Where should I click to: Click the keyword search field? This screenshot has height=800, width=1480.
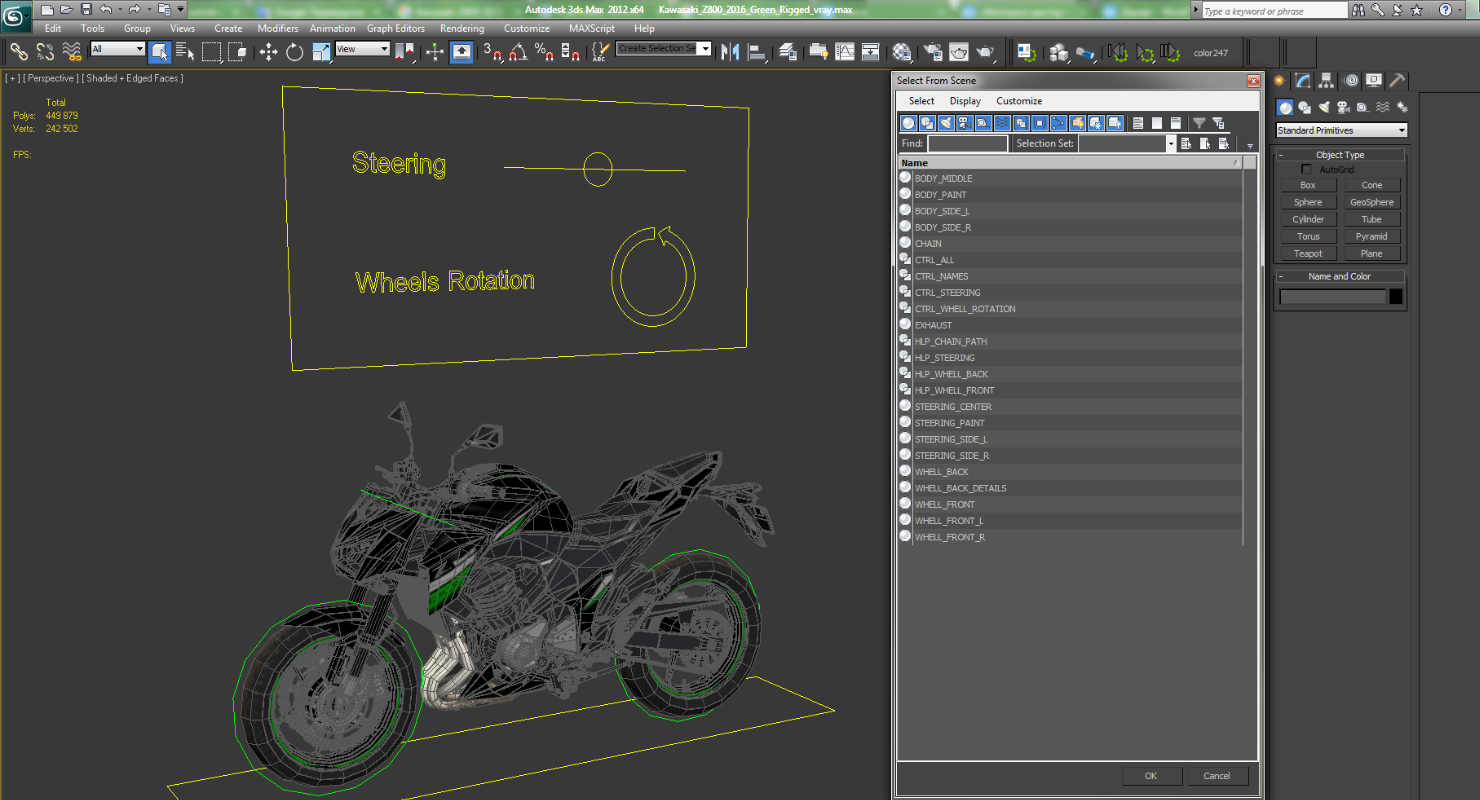(x=1274, y=11)
